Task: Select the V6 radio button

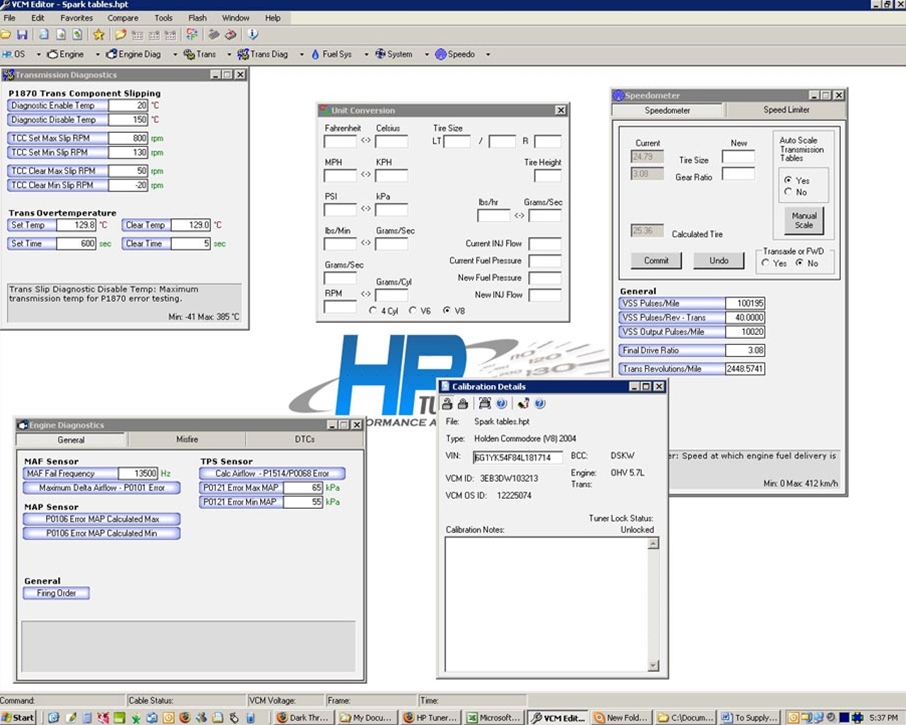Action: point(411,311)
